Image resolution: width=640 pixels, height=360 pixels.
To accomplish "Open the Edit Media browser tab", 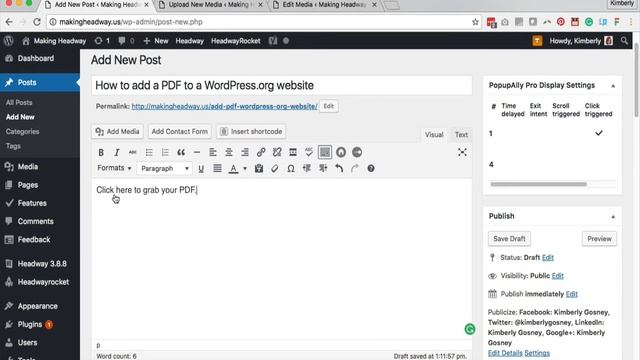I will 324,5.
